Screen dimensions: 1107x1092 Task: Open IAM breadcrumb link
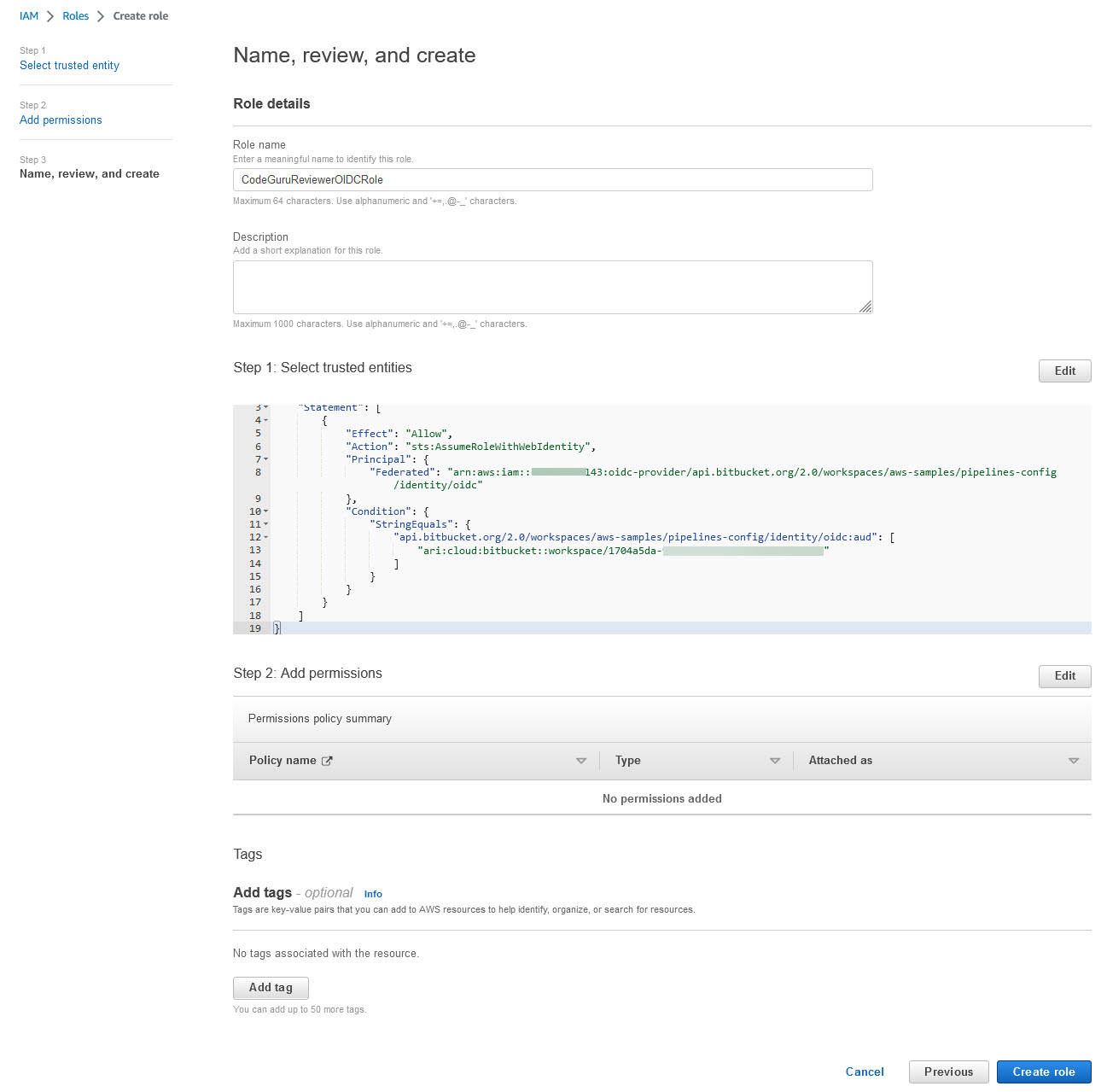29,16
